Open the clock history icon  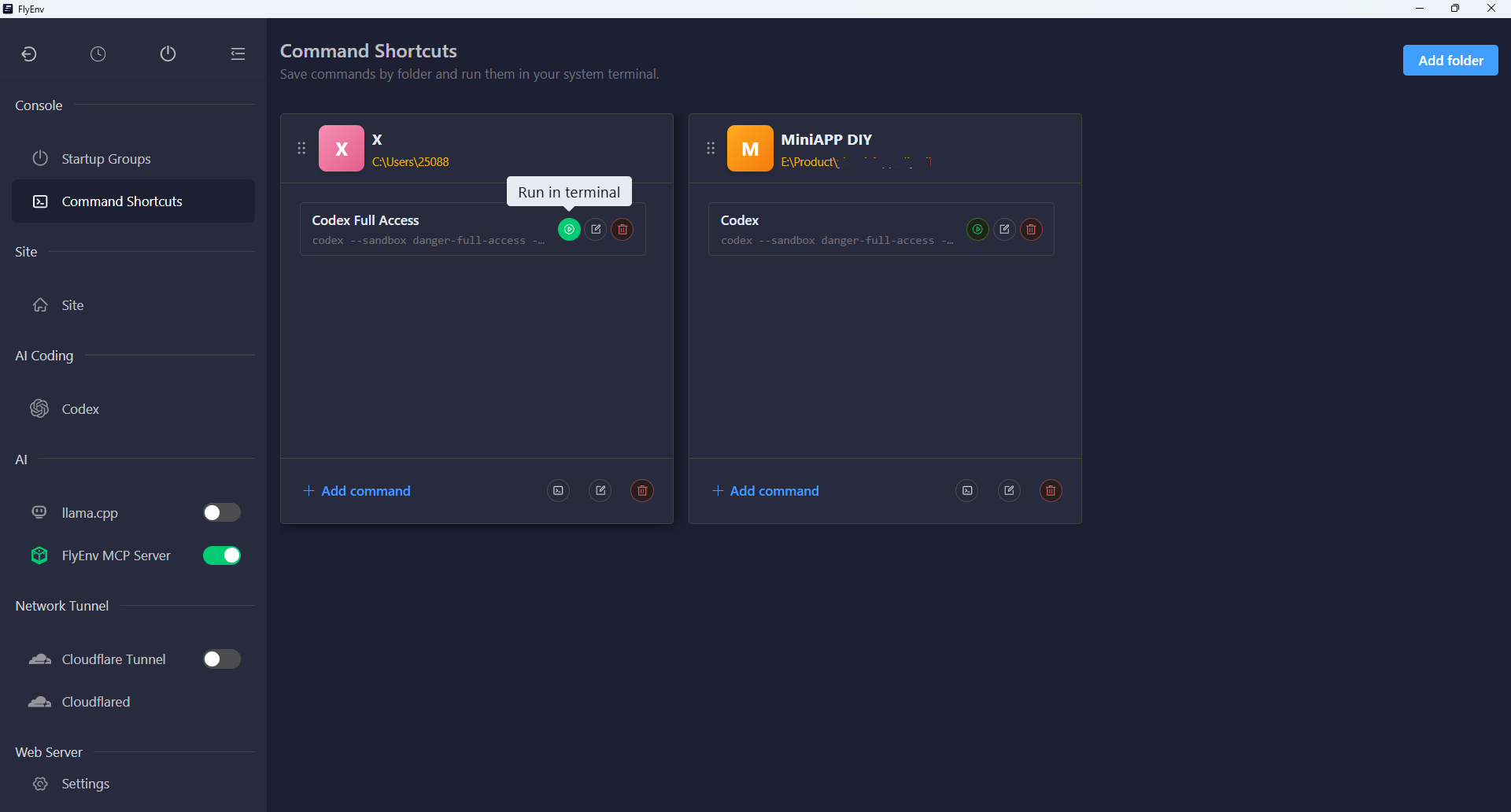point(98,54)
